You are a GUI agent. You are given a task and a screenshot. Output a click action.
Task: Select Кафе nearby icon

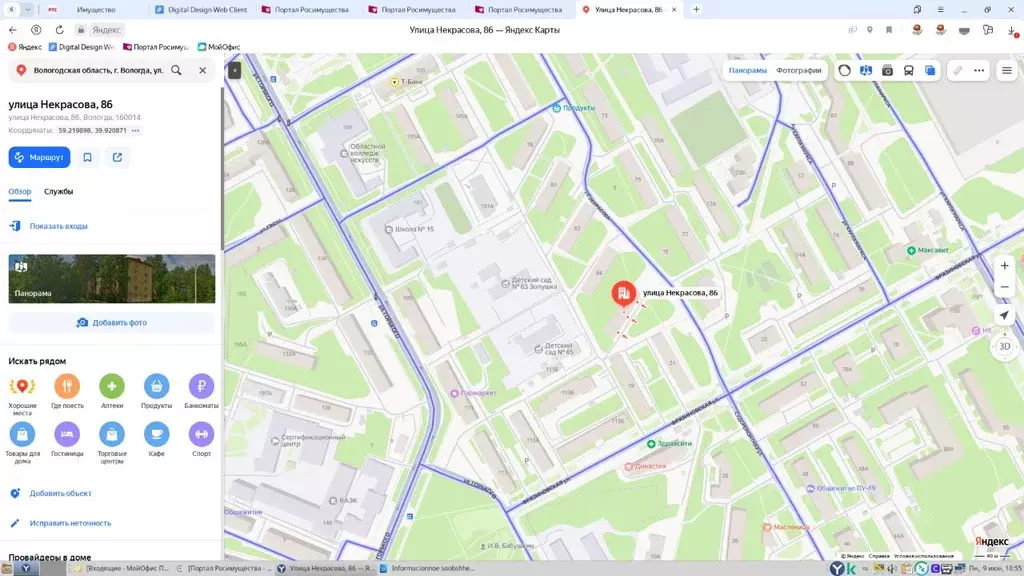(157, 434)
